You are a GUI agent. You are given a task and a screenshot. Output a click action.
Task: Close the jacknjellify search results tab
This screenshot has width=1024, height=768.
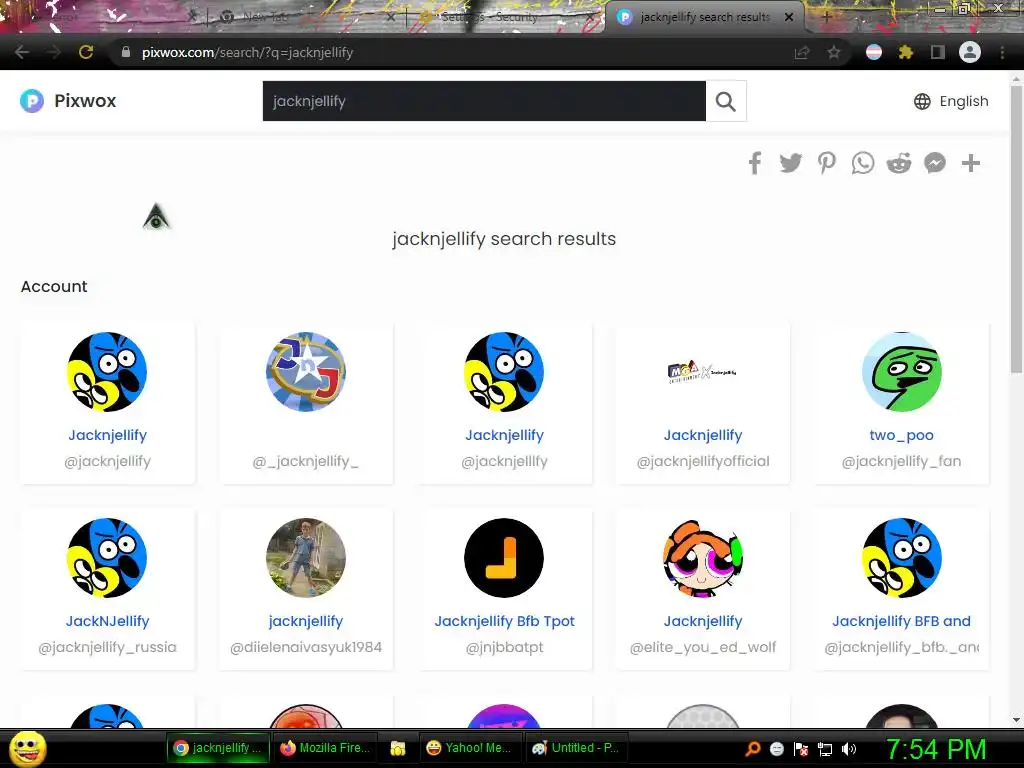pyautogui.click(x=789, y=17)
